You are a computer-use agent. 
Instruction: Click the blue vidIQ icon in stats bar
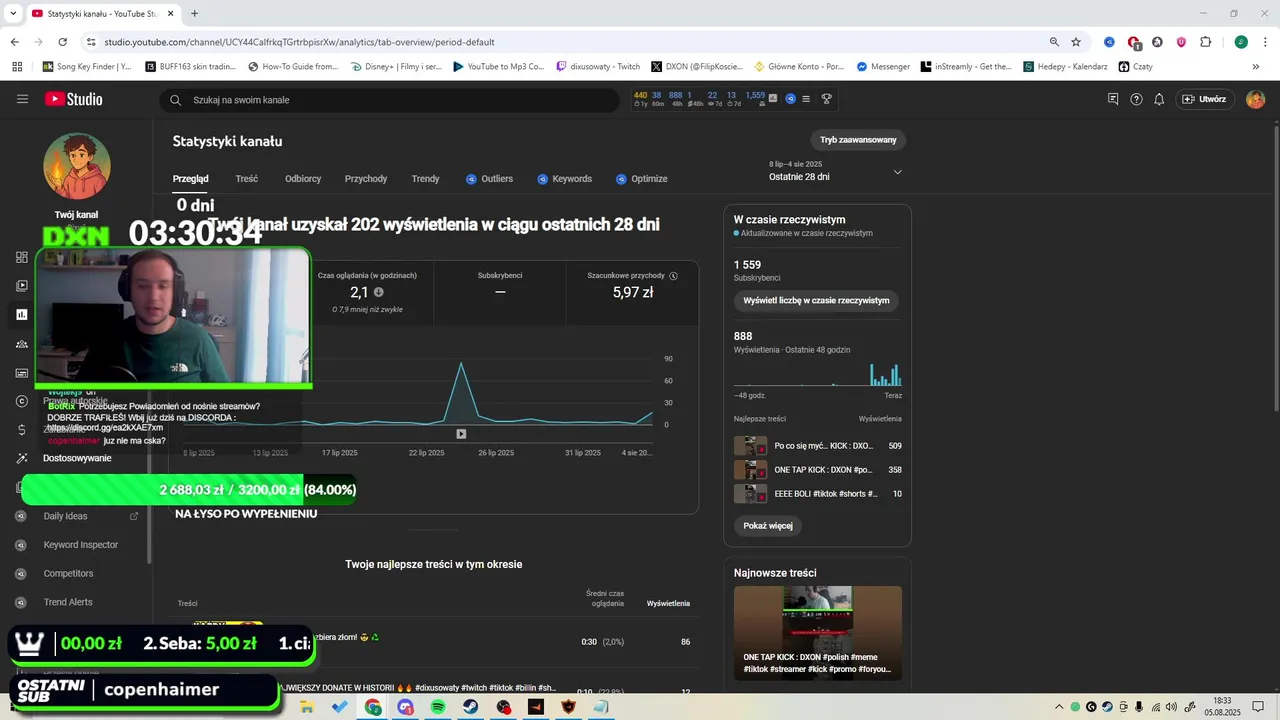pyautogui.click(x=790, y=99)
